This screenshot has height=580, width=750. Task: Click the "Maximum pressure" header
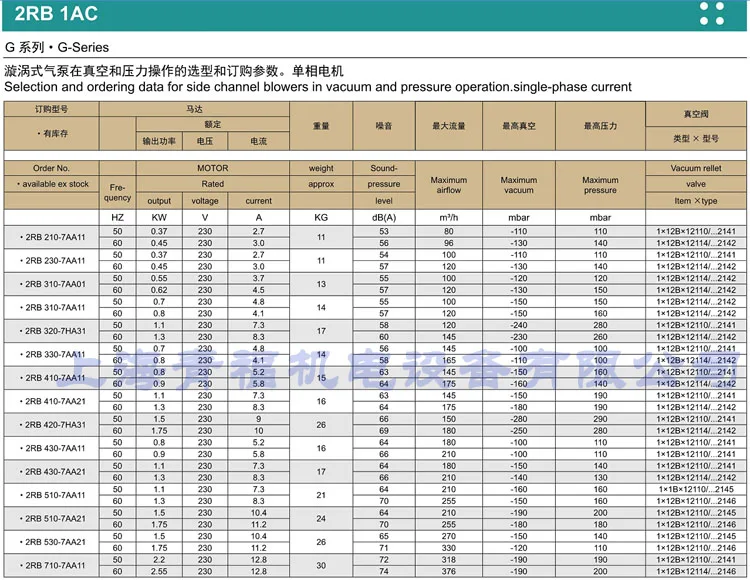[600, 185]
